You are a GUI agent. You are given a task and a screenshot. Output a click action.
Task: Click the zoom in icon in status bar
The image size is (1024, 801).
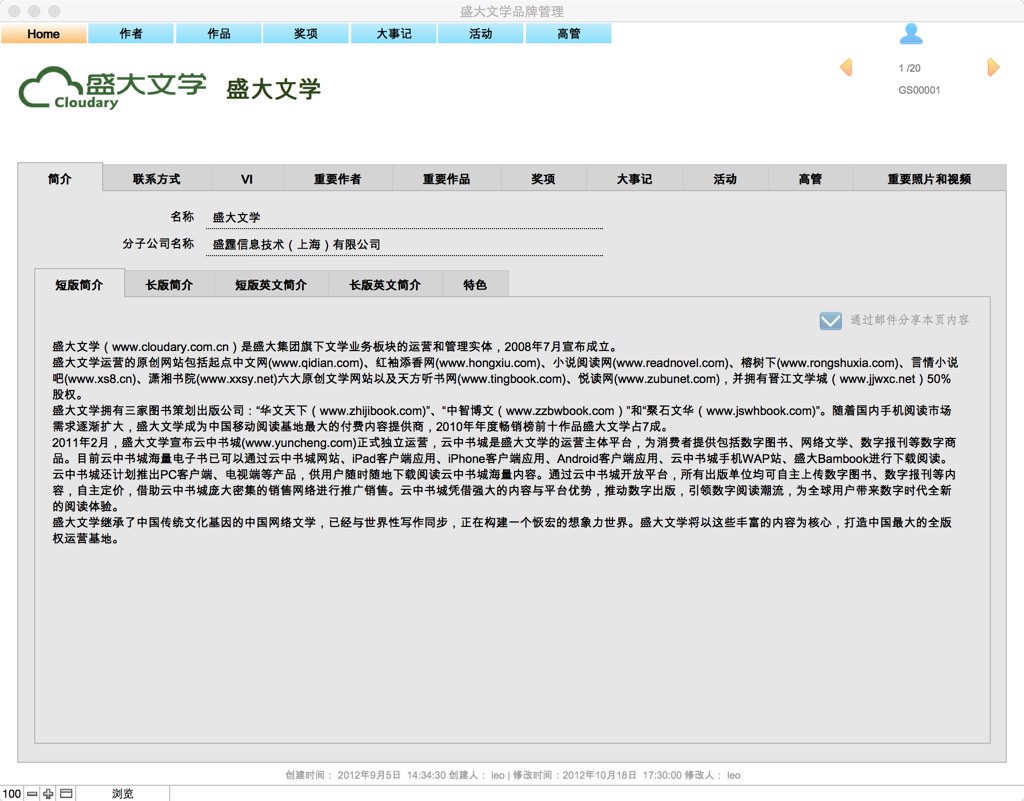(x=48, y=794)
